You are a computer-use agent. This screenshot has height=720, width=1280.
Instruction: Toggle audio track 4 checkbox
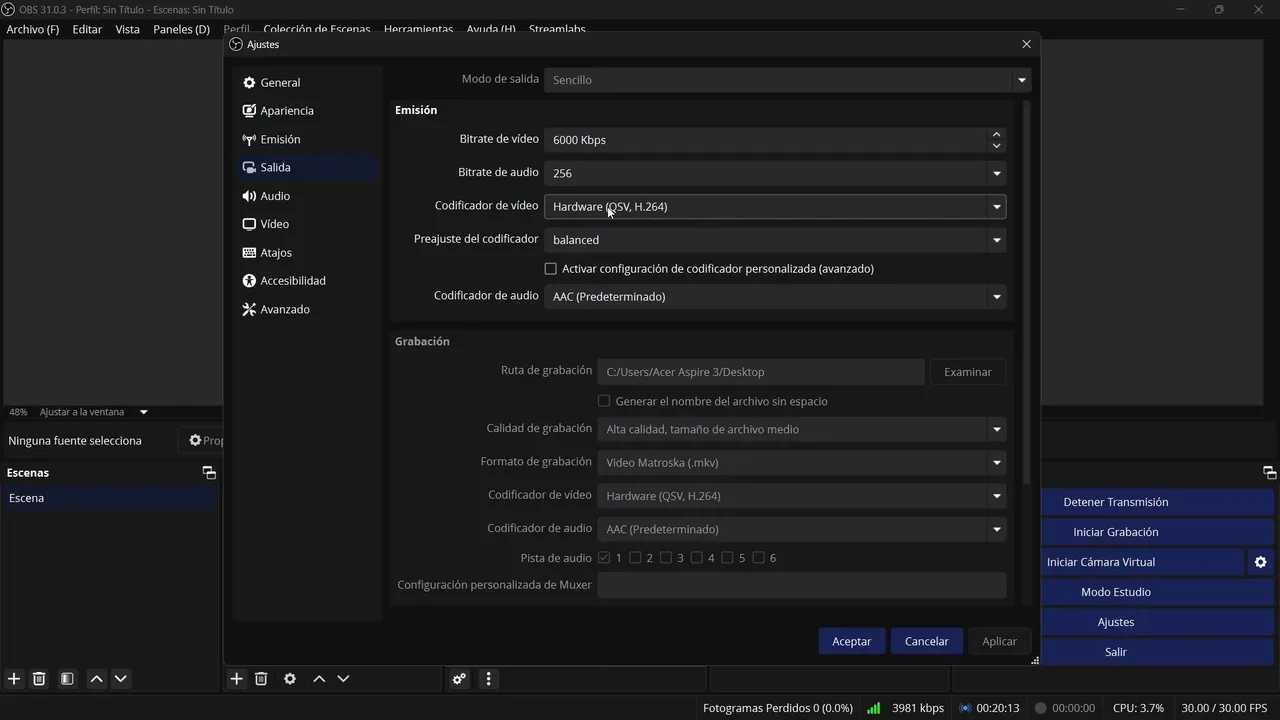click(x=697, y=558)
